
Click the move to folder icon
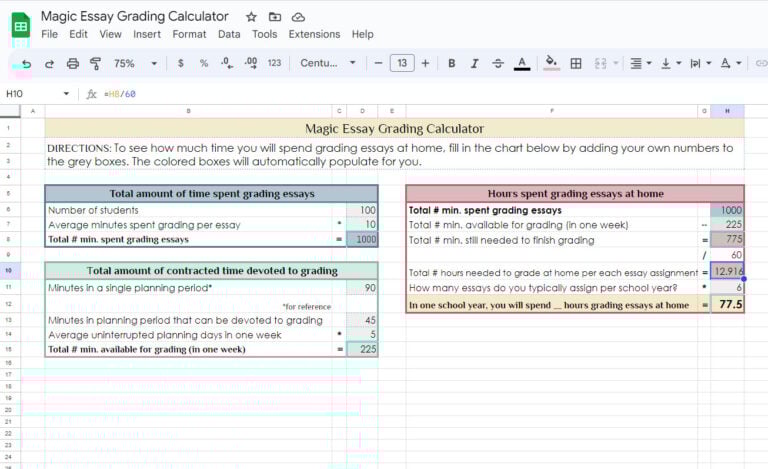pyautogui.click(x=275, y=17)
